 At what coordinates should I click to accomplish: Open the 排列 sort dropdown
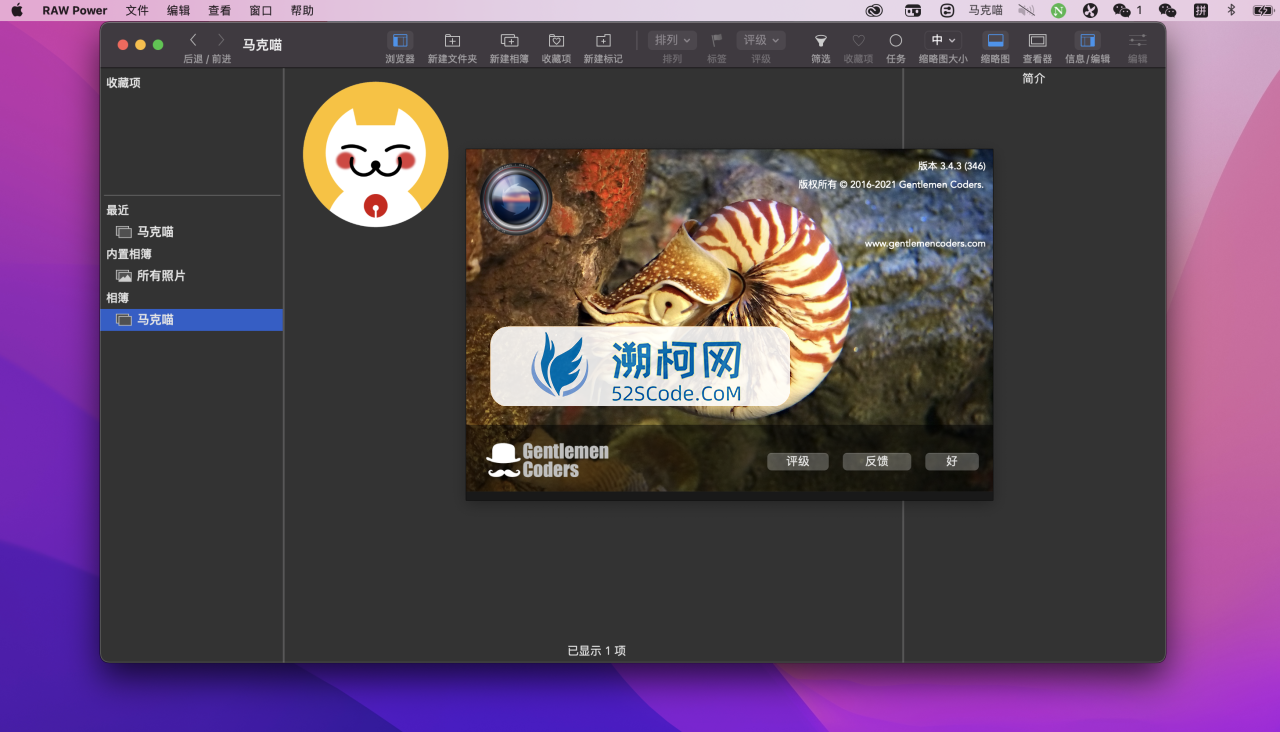[672, 40]
